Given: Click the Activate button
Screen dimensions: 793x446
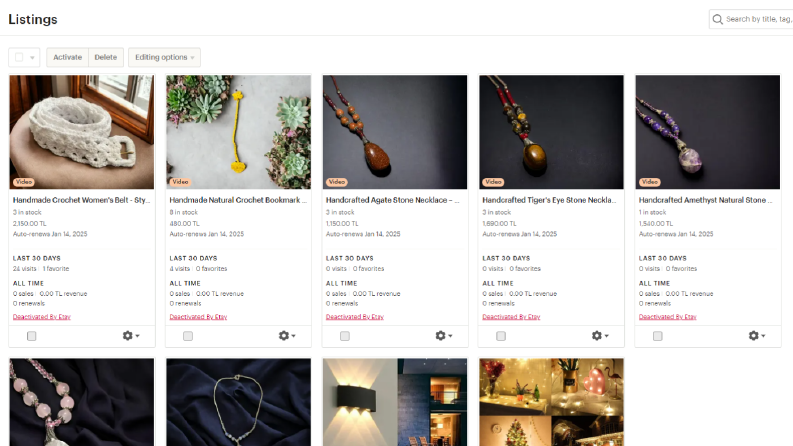Looking at the screenshot, I should [x=67, y=57].
